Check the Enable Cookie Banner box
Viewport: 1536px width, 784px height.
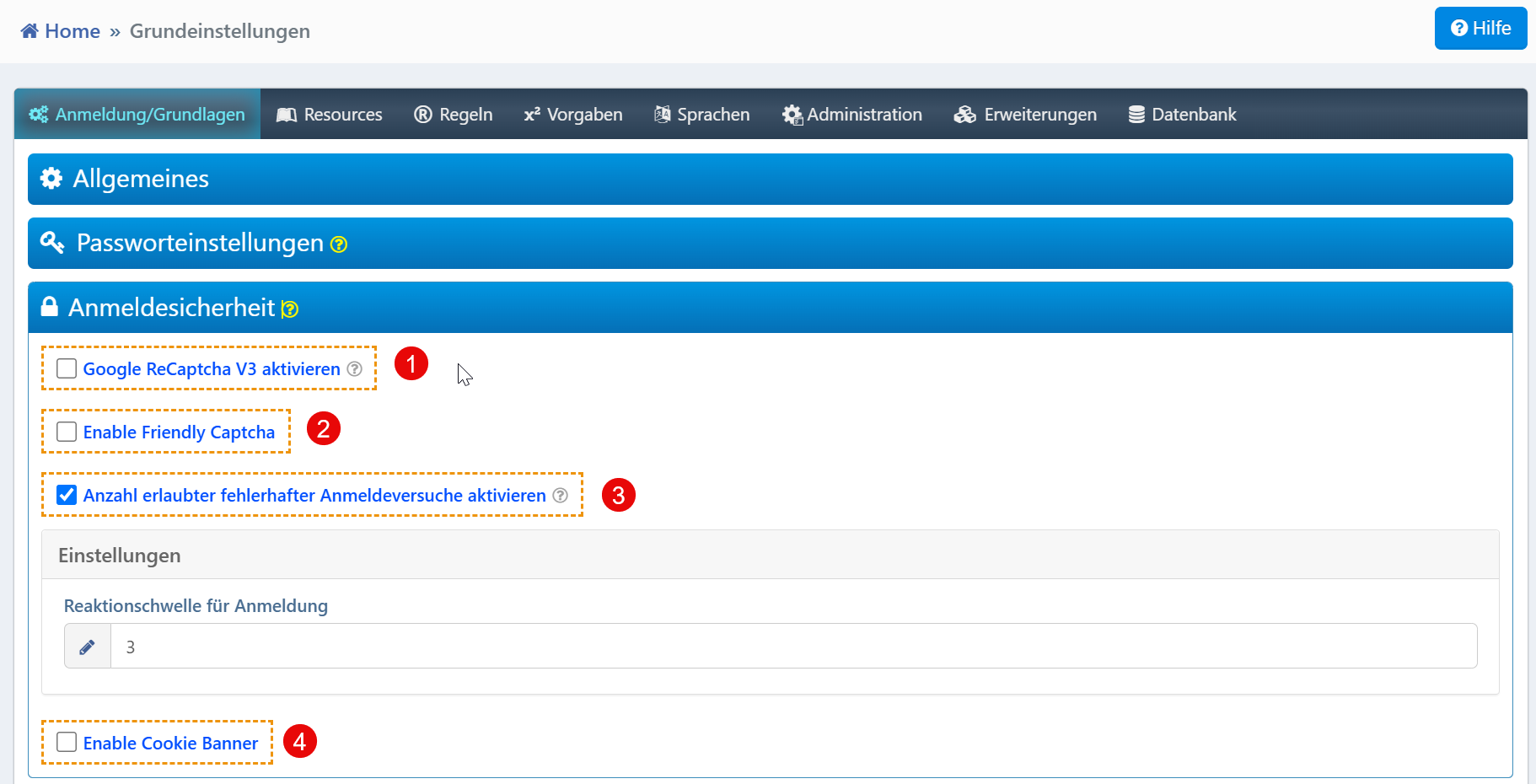click(x=67, y=742)
